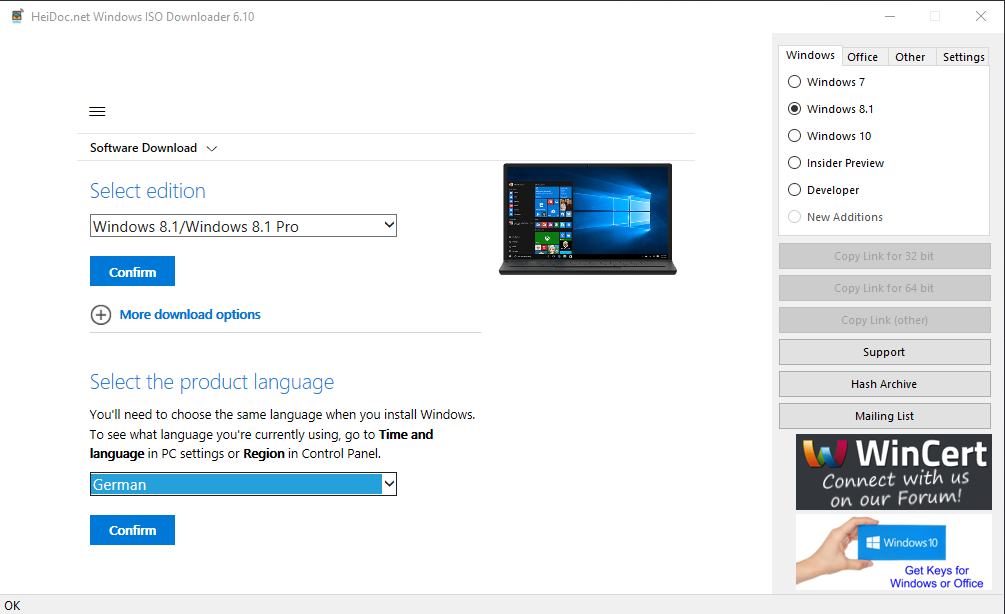Open the Hash Archive button

(x=885, y=384)
